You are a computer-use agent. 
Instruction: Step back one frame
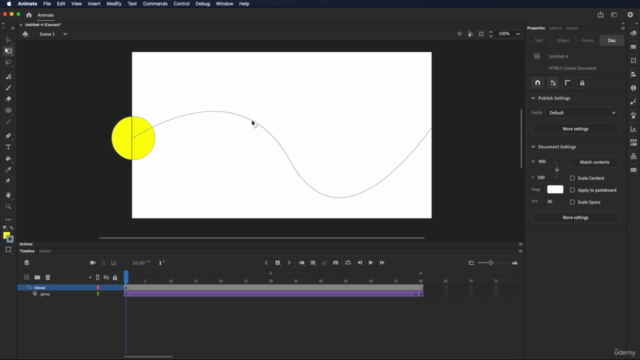[360, 263]
